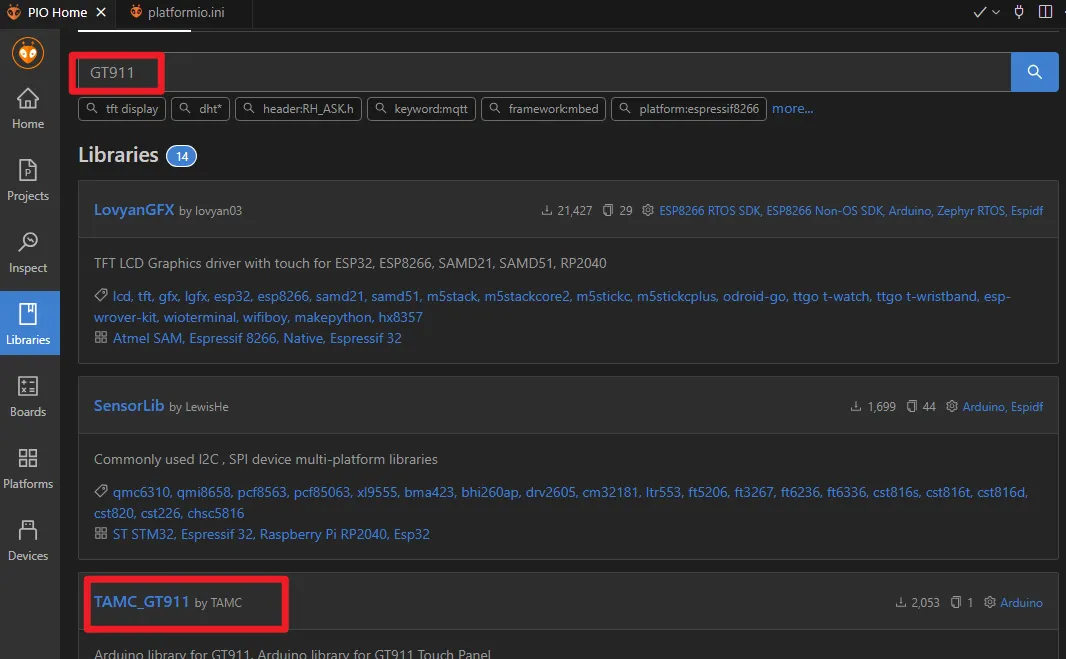This screenshot has width=1066, height=659.
Task: Click the 'm5stack' tag
Action: pyautogui.click(x=452, y=297)
